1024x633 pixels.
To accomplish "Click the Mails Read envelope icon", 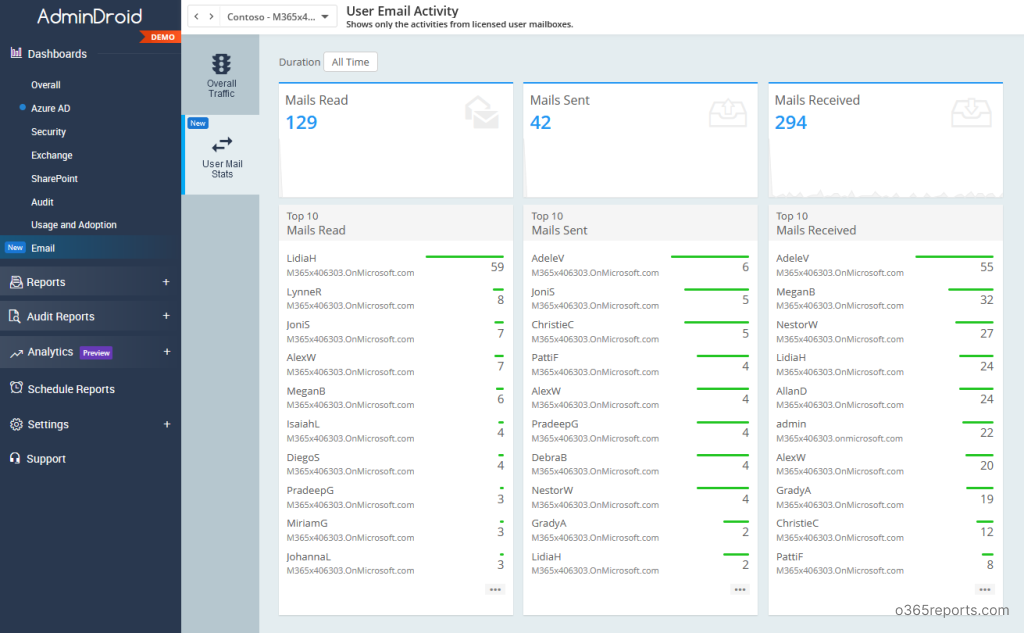I will point(482,112).
